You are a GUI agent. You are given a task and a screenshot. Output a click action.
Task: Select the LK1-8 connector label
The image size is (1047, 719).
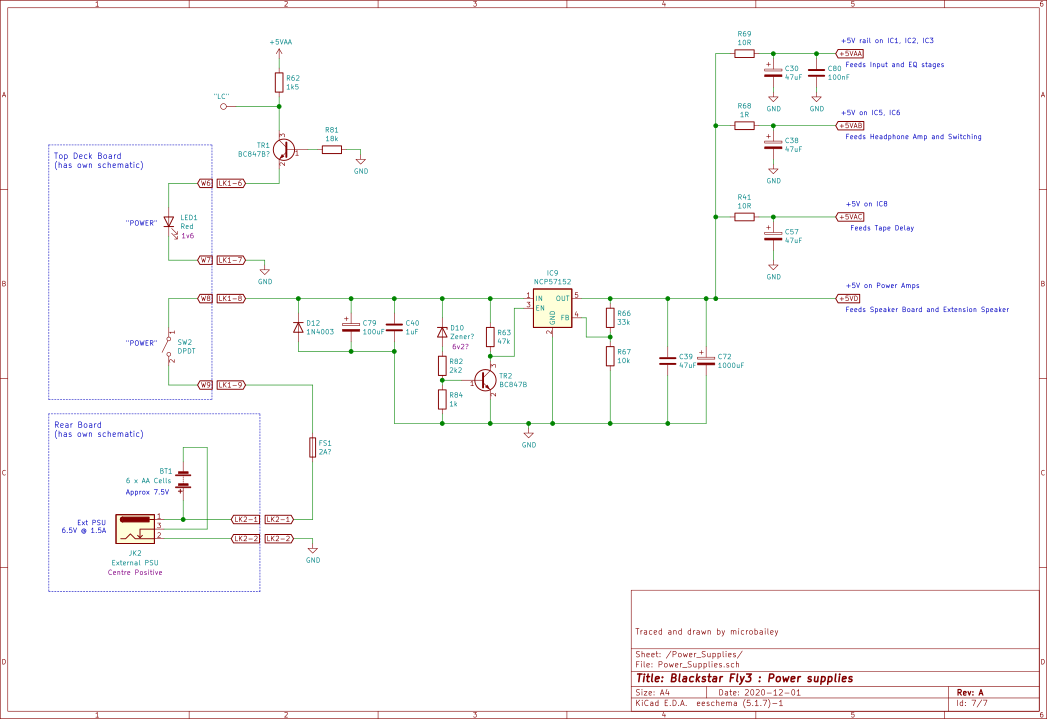click(231, 298)
